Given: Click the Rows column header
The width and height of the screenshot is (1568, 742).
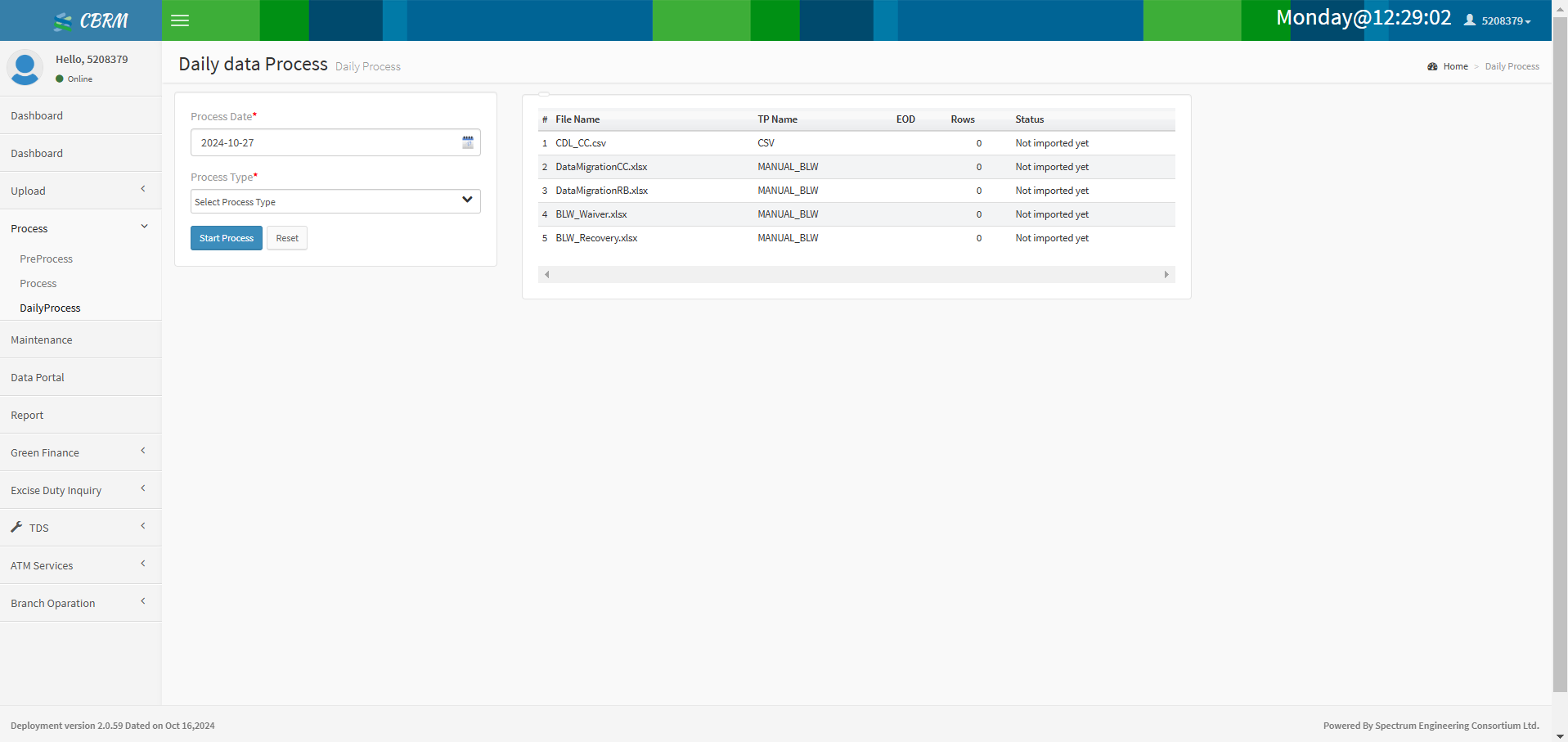Looking at the screenshot, I should pyautogui.click(x=963, y=119).
